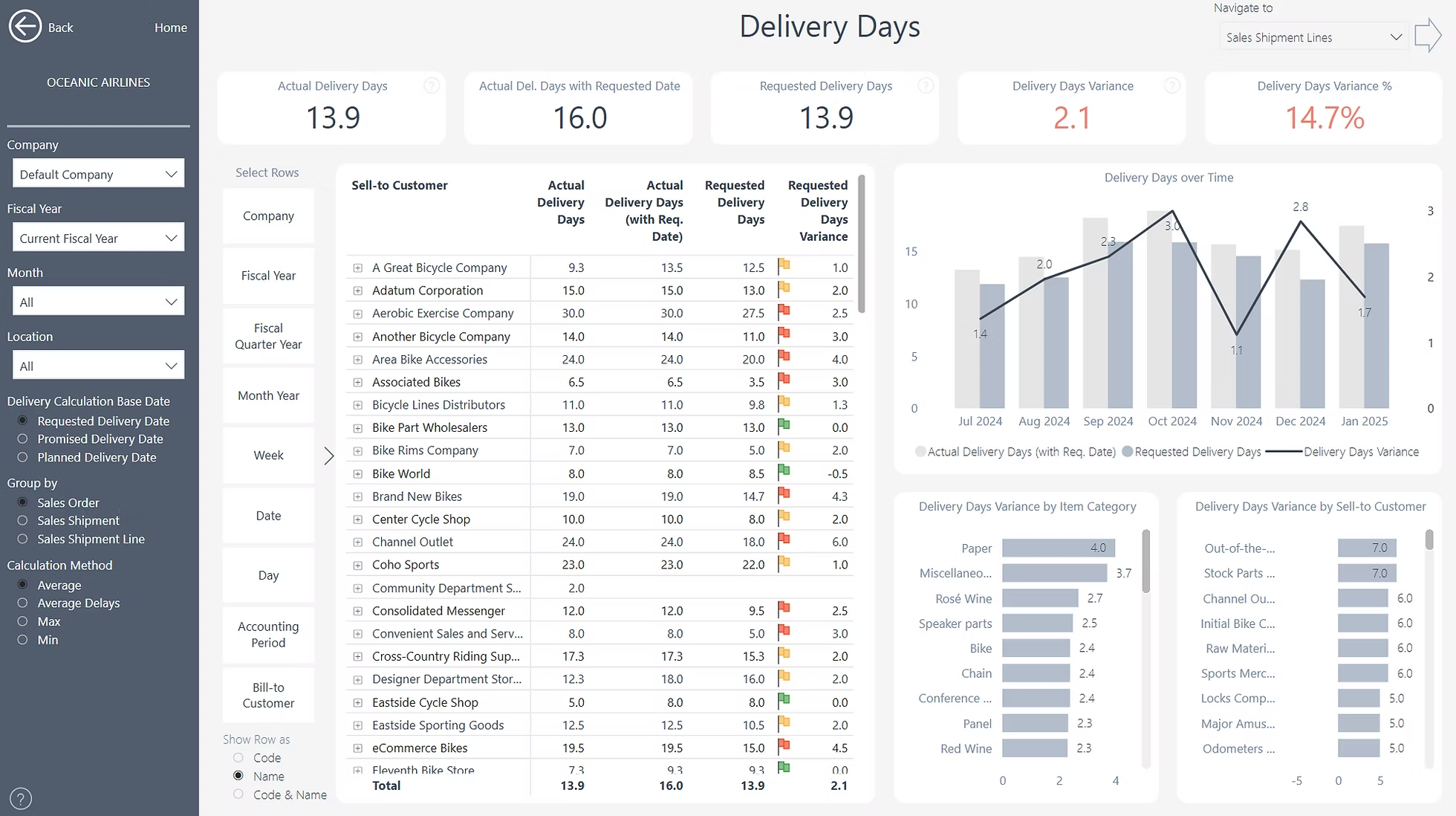
Task: Open help tooltip on Delivery Days Variance card
Action: click(x=1172, y=85)
